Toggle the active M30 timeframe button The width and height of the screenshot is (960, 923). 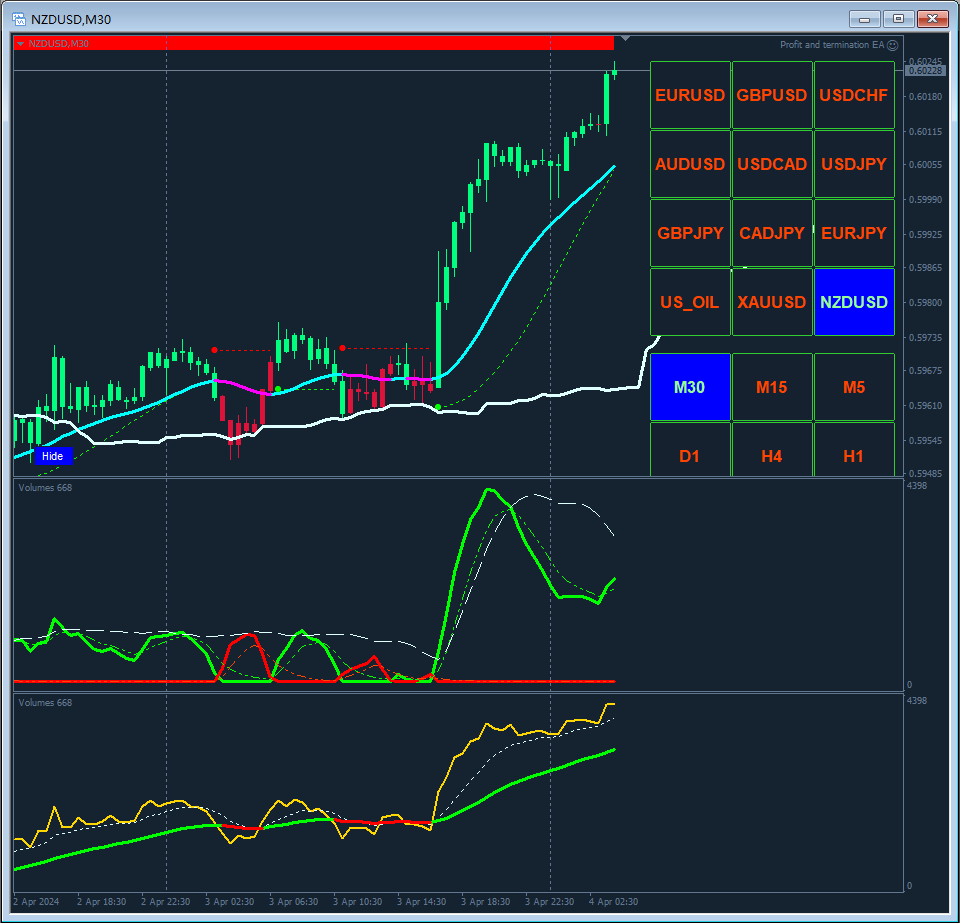(690, 387)
